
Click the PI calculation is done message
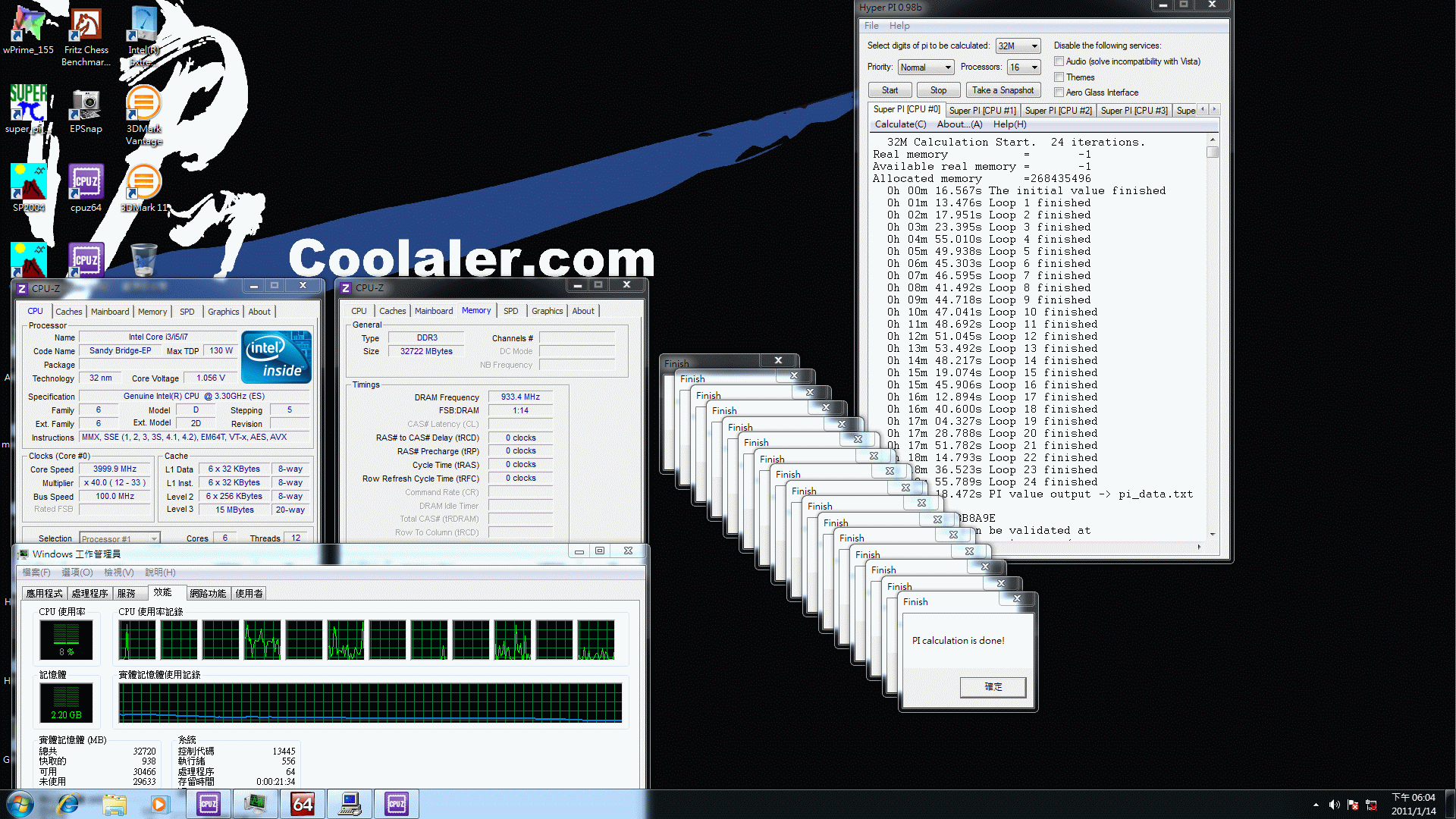click(958, 641)
